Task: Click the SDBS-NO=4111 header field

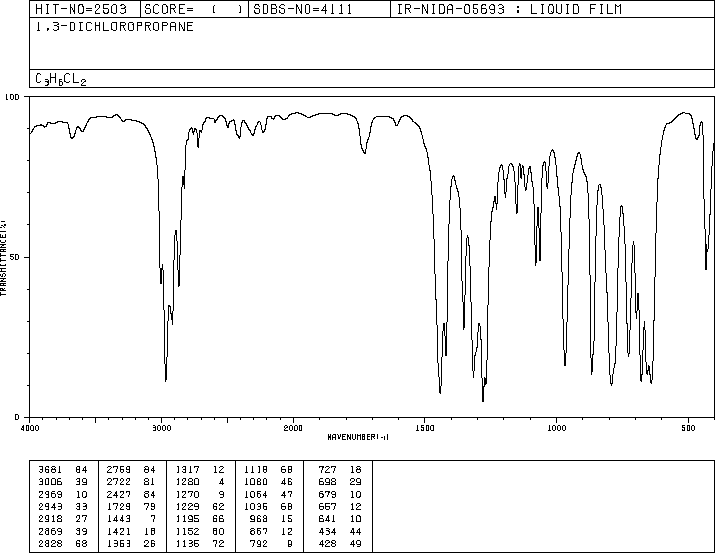Action: pyautogui.click(x=303, y=9)
